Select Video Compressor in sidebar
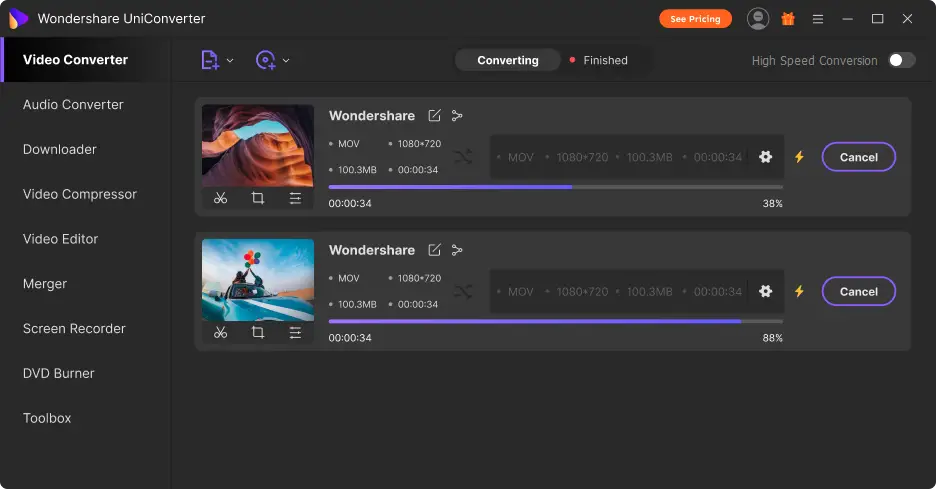The width and height of the screenshot is (936, 489). 80,194
